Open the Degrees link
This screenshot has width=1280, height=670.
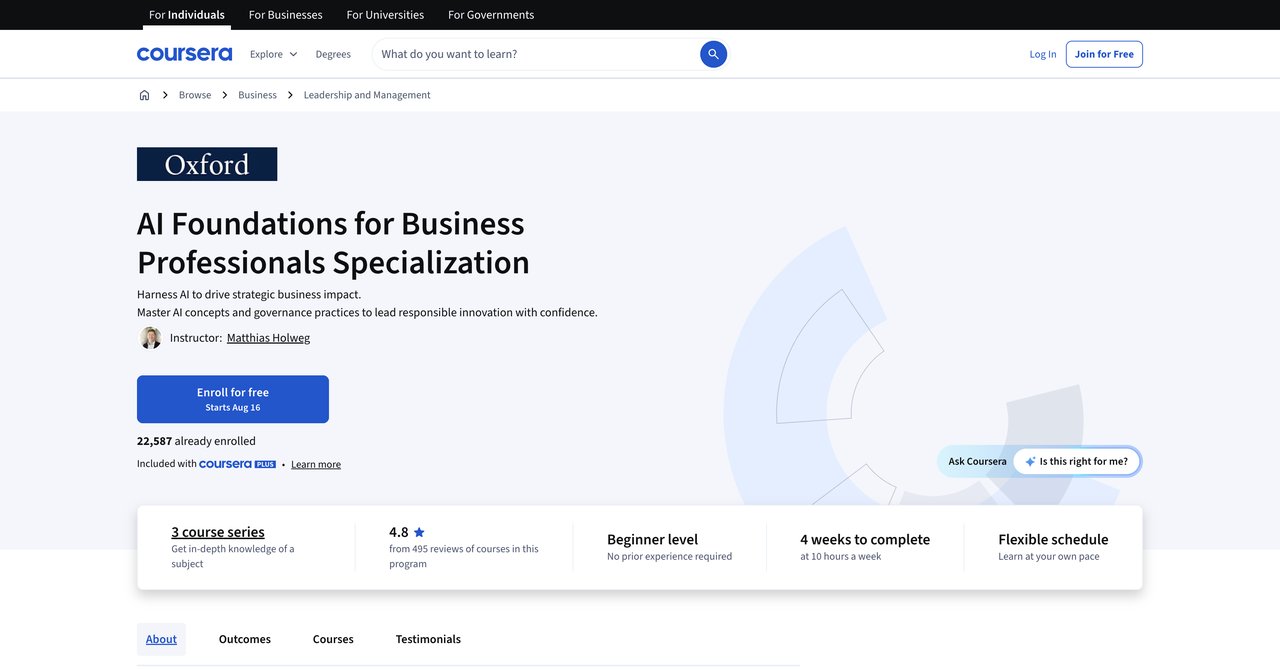pos(333,54)
